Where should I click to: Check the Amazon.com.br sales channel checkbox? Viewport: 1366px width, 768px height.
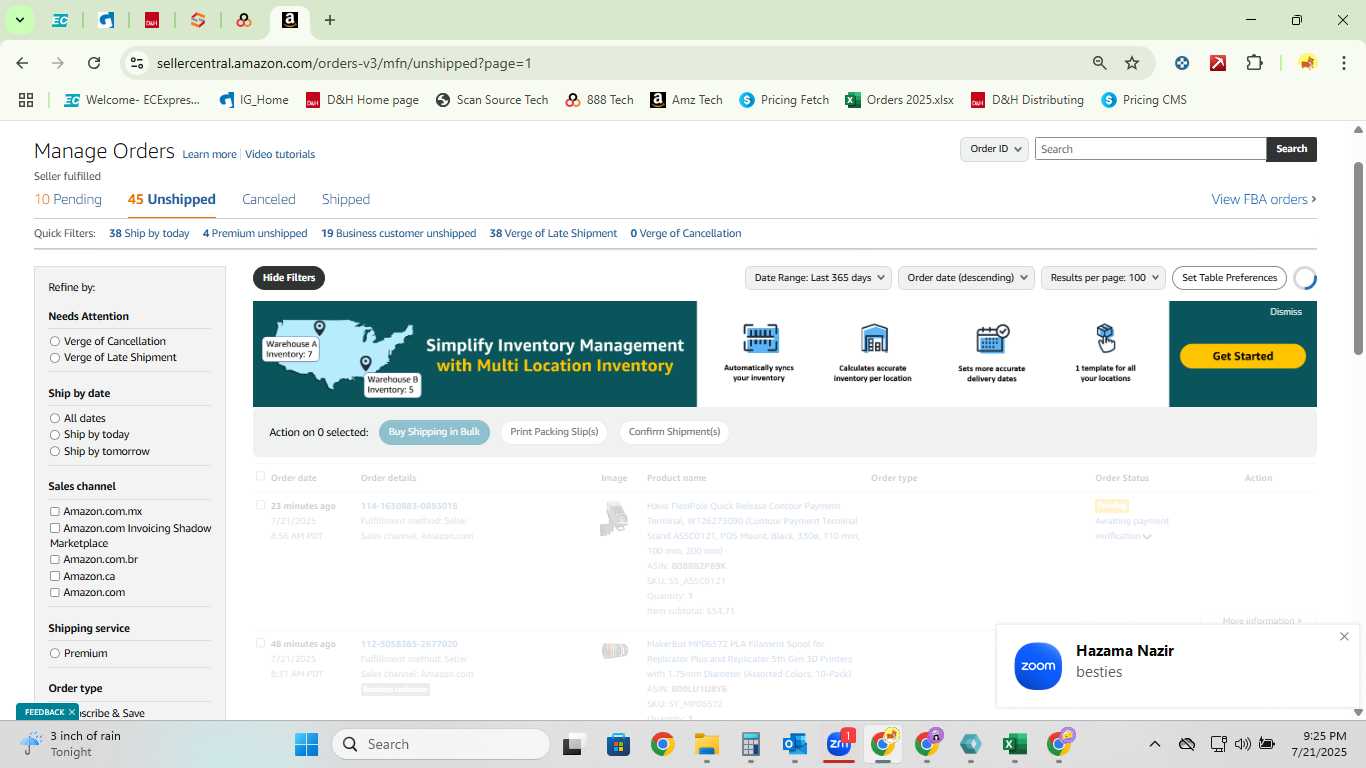click(x=55, y=559)
